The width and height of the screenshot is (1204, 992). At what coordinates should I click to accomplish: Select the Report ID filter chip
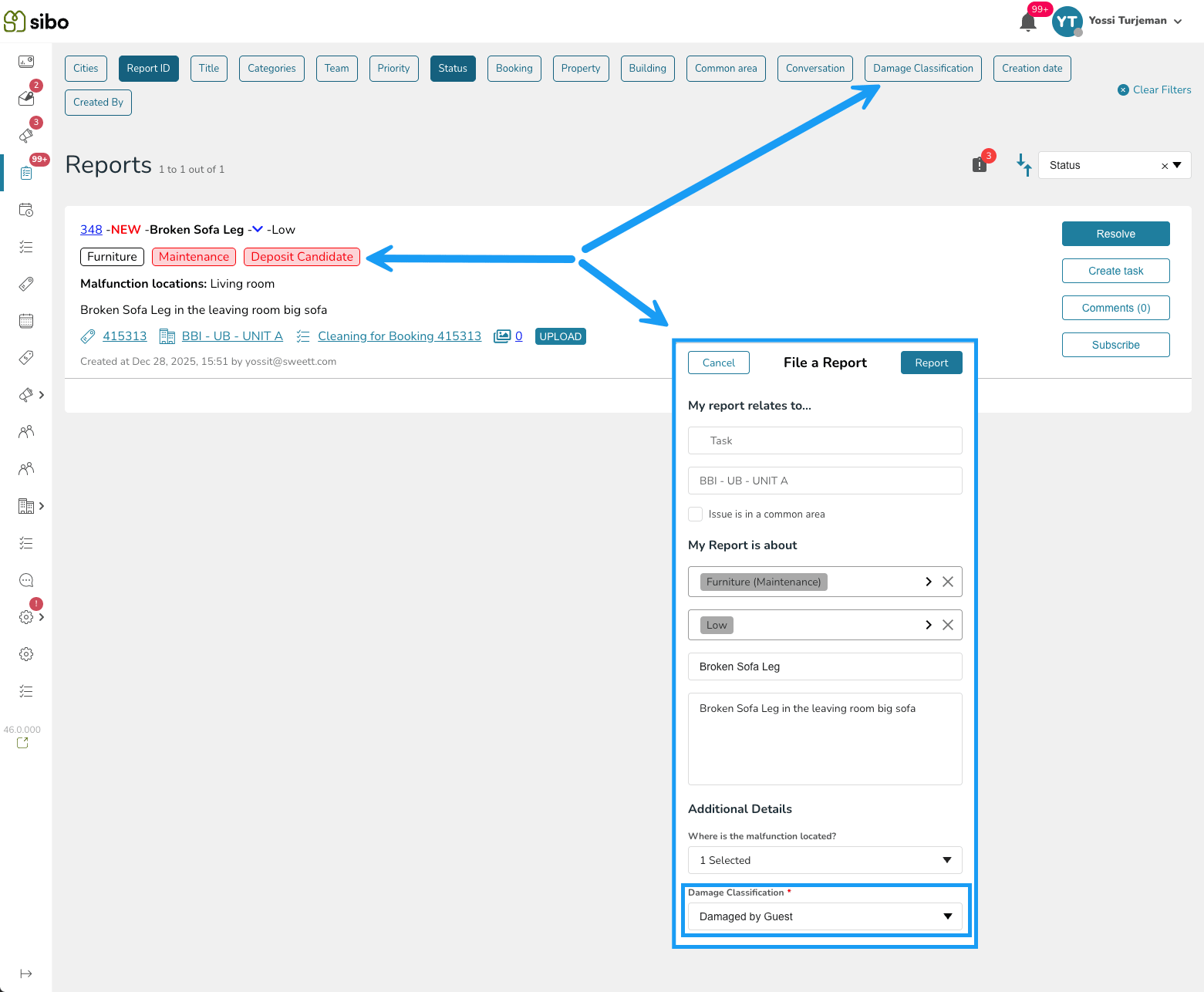click(149, 69)
